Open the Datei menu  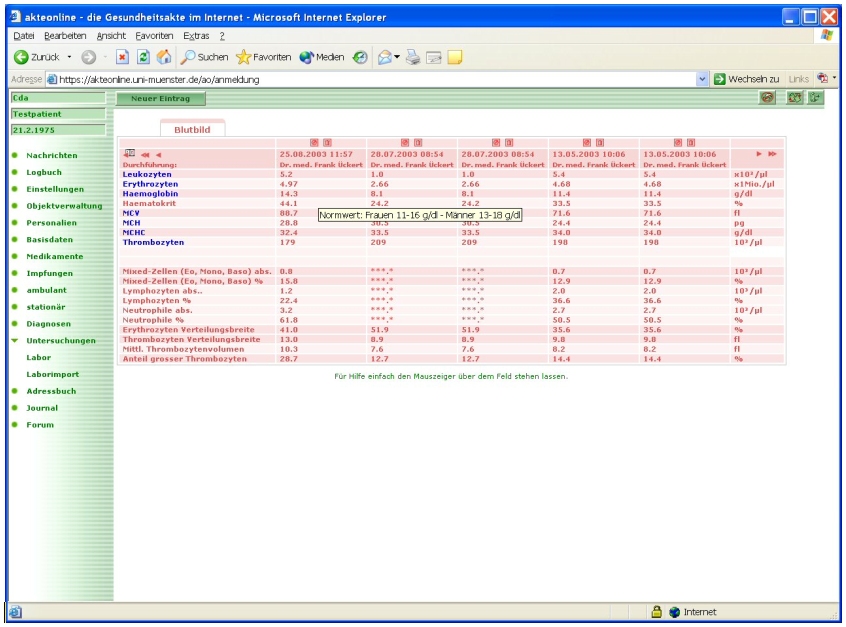click(x=24, y=36)
